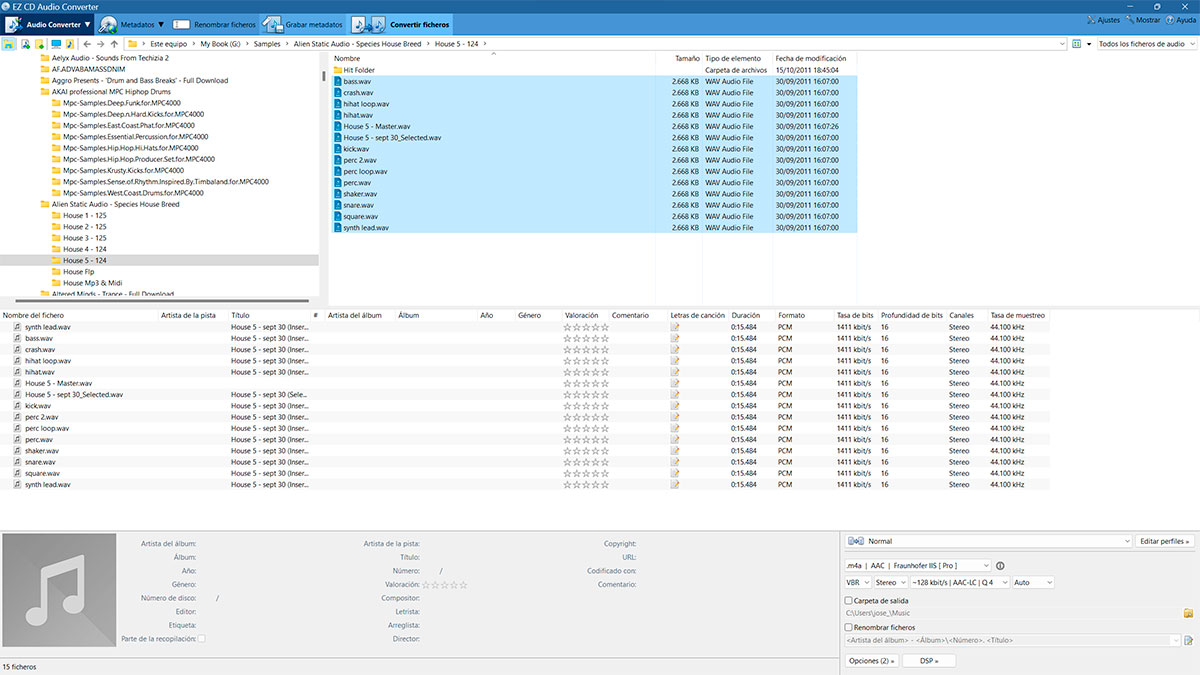Open the 'Todos los ficheros de audio' filter
The width and height of the screenshot is (1200, 675).
click(x=1145, y=44)
